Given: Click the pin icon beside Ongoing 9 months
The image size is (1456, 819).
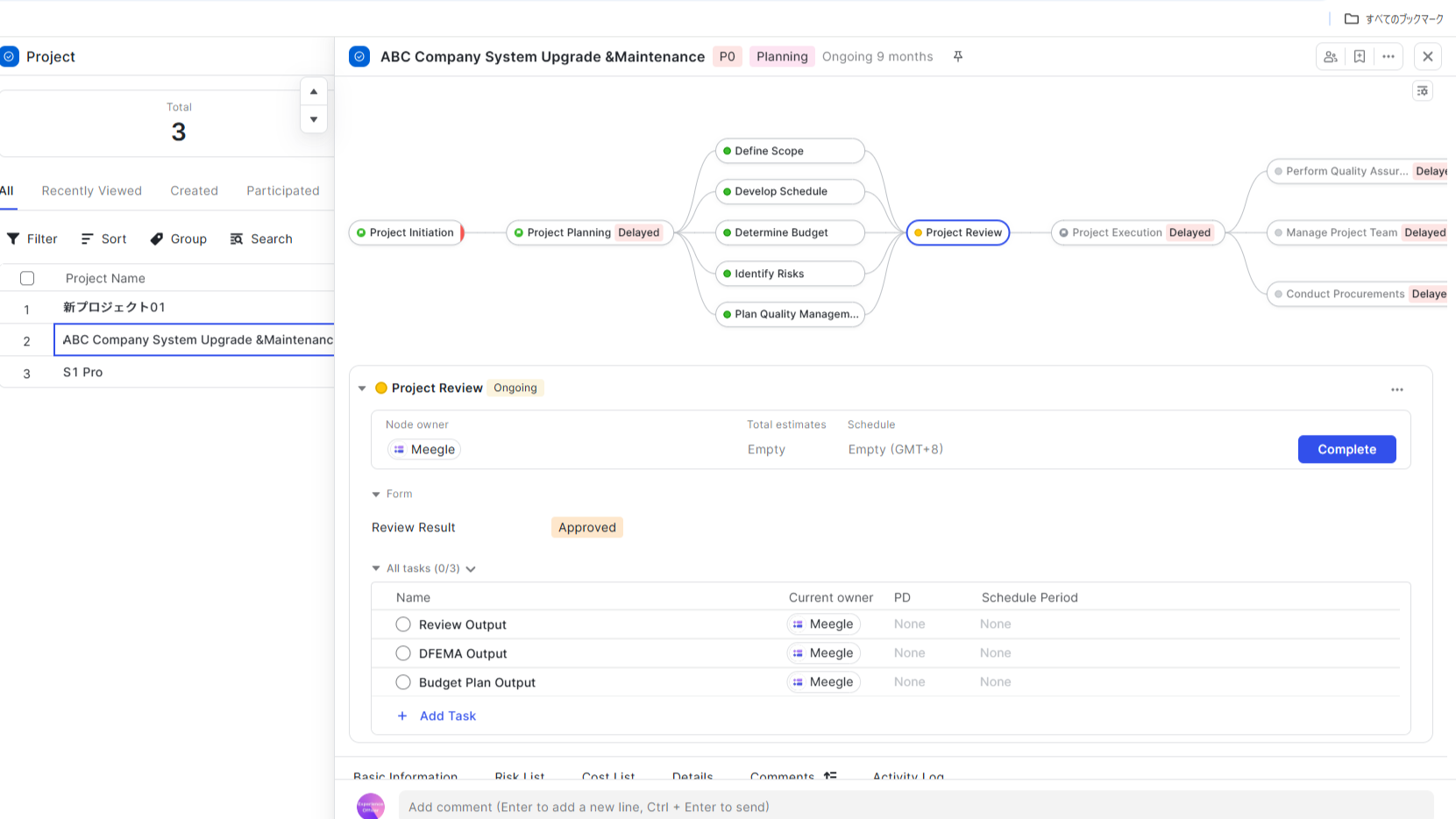Looking at the screenshot, I should click(x=958, y=56).
